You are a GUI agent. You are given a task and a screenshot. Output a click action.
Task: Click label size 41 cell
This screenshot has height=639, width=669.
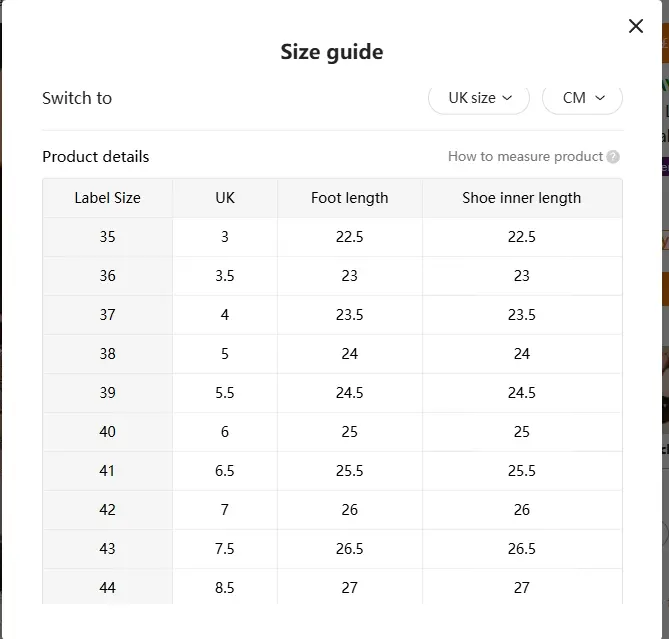point(108,471)
